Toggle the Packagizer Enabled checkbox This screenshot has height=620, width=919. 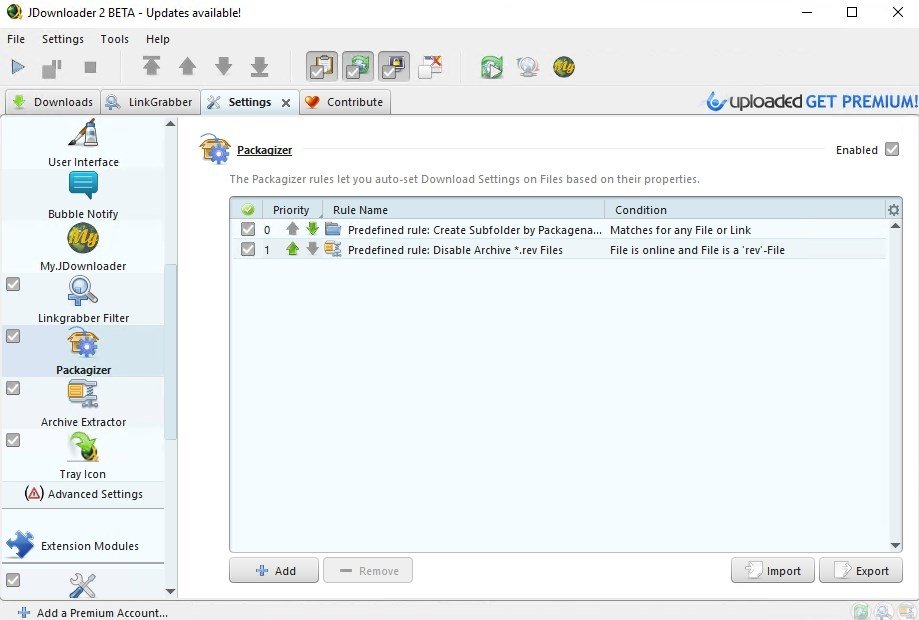892,149
